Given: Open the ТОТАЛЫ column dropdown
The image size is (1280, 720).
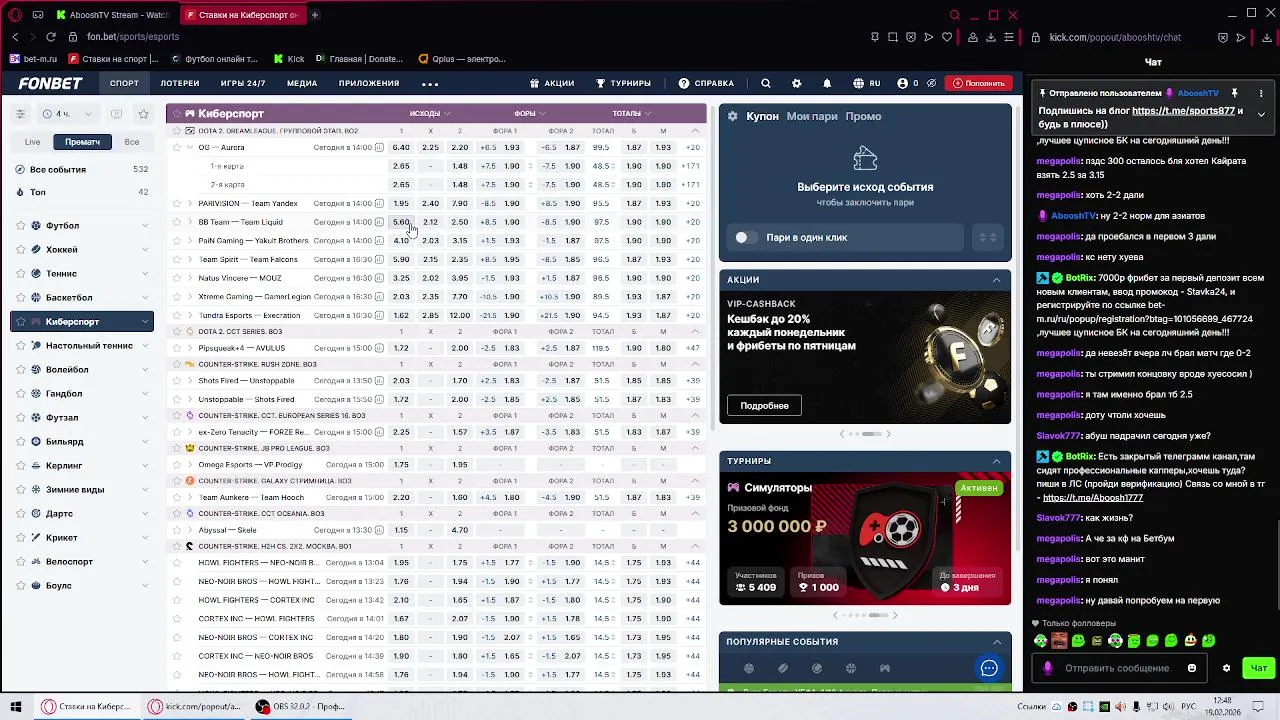Looking at the screenshot, I should click(x=632, y=114).
